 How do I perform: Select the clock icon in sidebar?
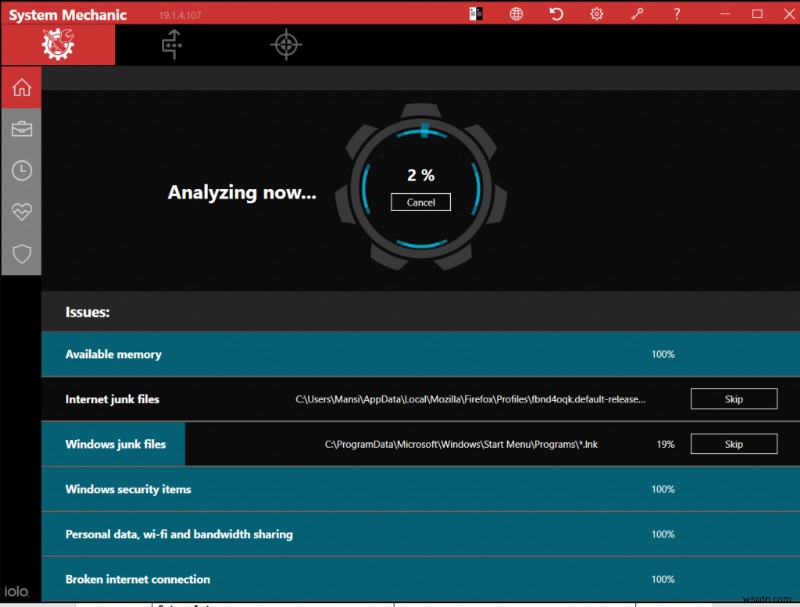click(x=21, y=171)
